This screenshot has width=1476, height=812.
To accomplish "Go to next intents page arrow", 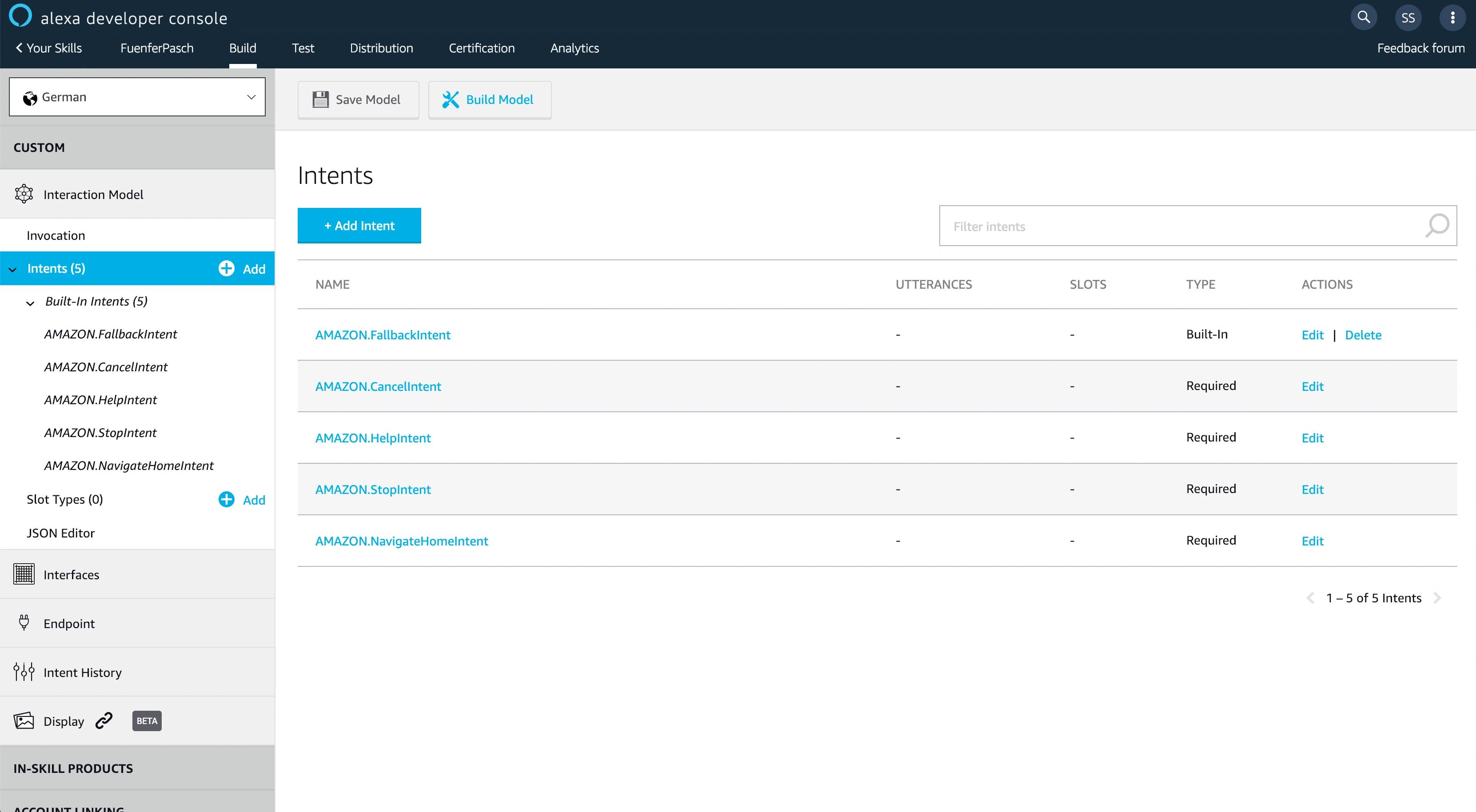I will click(1437, 598).
